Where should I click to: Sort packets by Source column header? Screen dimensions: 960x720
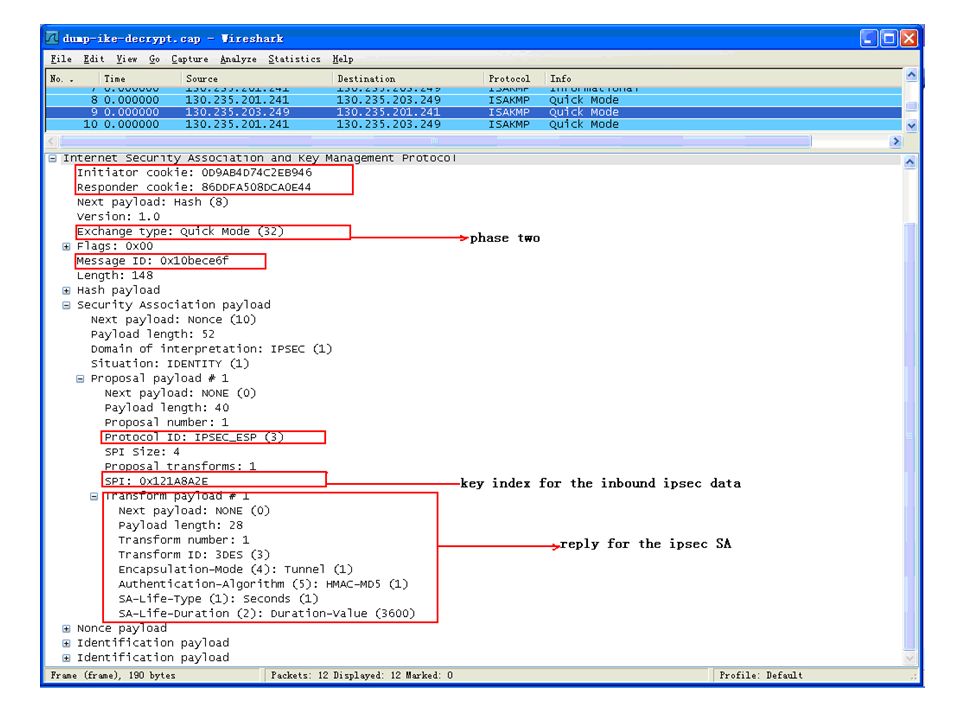pos(257,78)
